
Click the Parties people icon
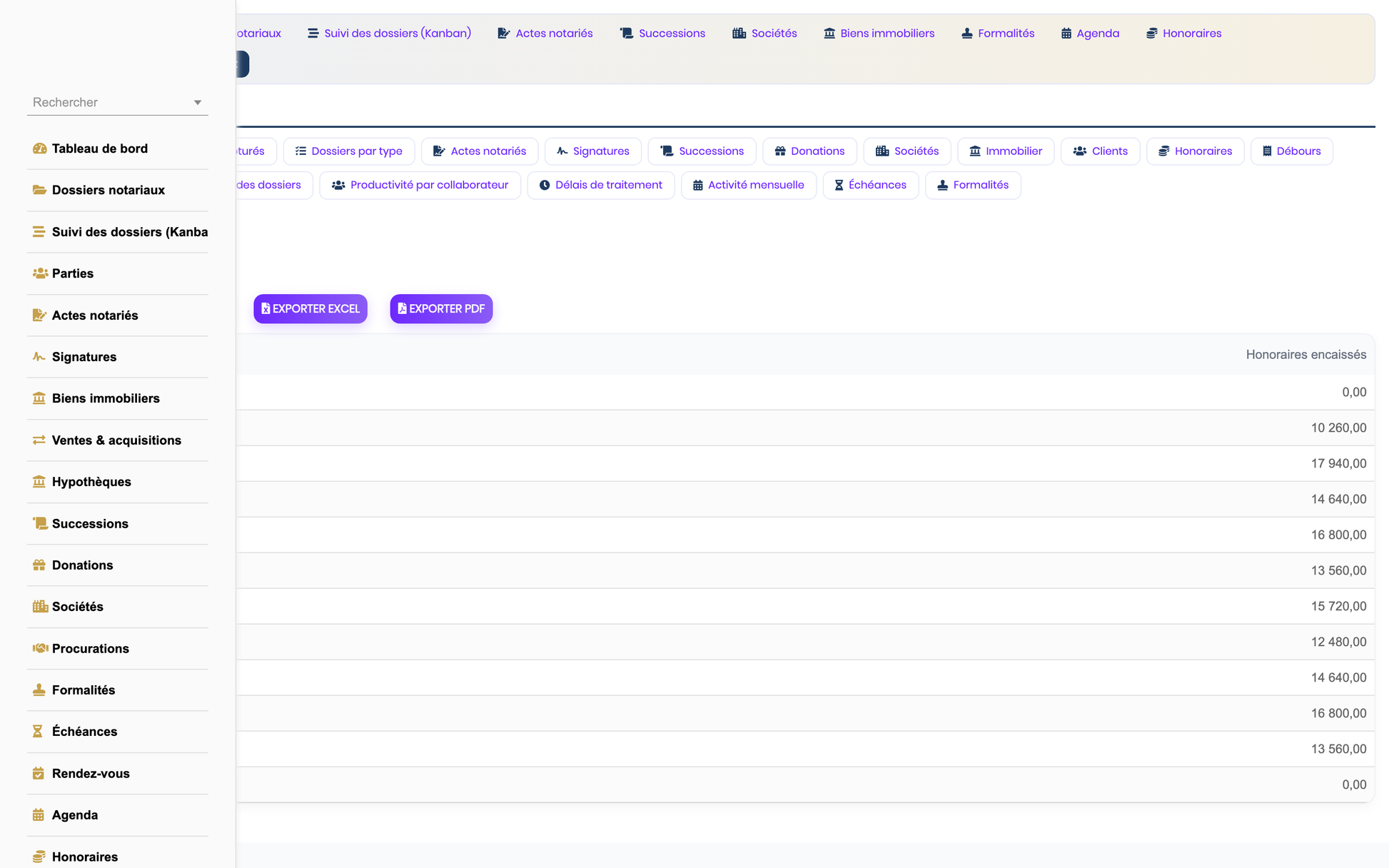pyautogui.click(x=40, y=273)
